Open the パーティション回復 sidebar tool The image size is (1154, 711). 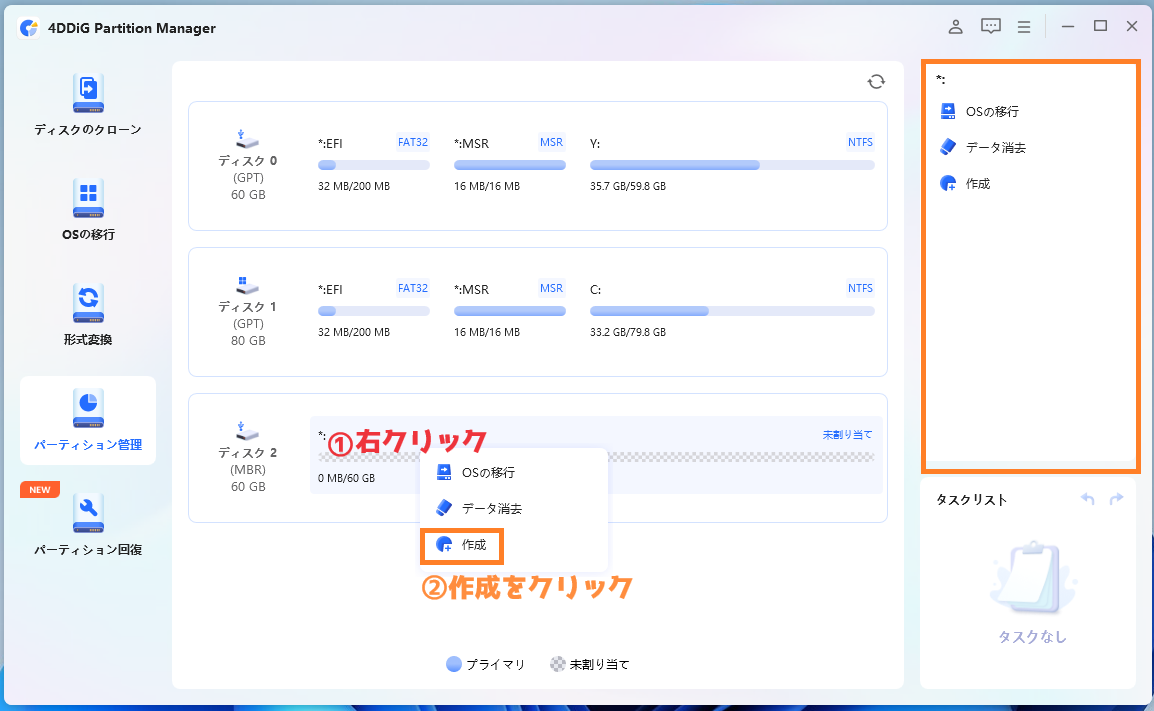tap(88, 526)
